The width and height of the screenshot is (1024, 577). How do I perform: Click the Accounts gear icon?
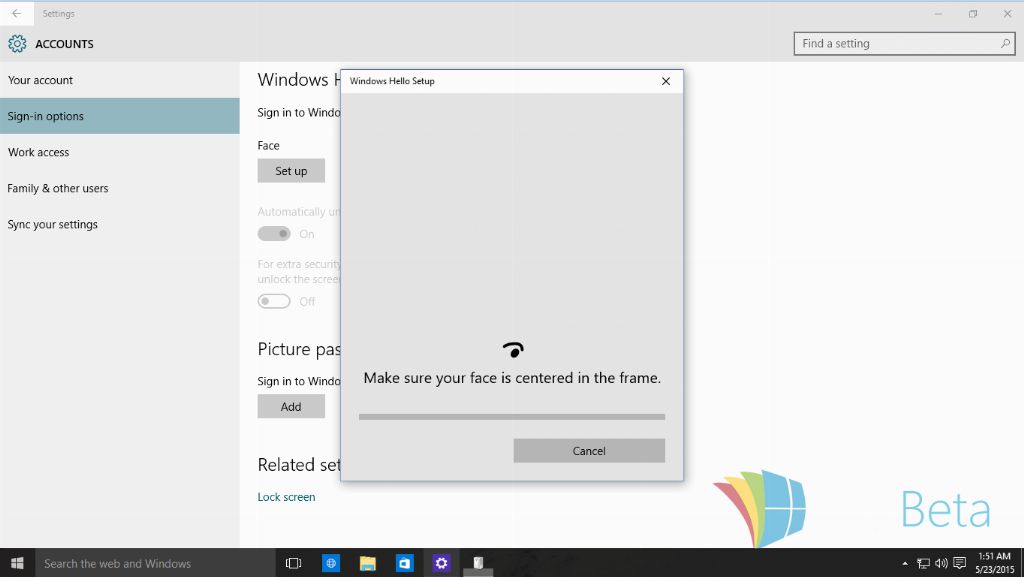(x=17, y=44)
